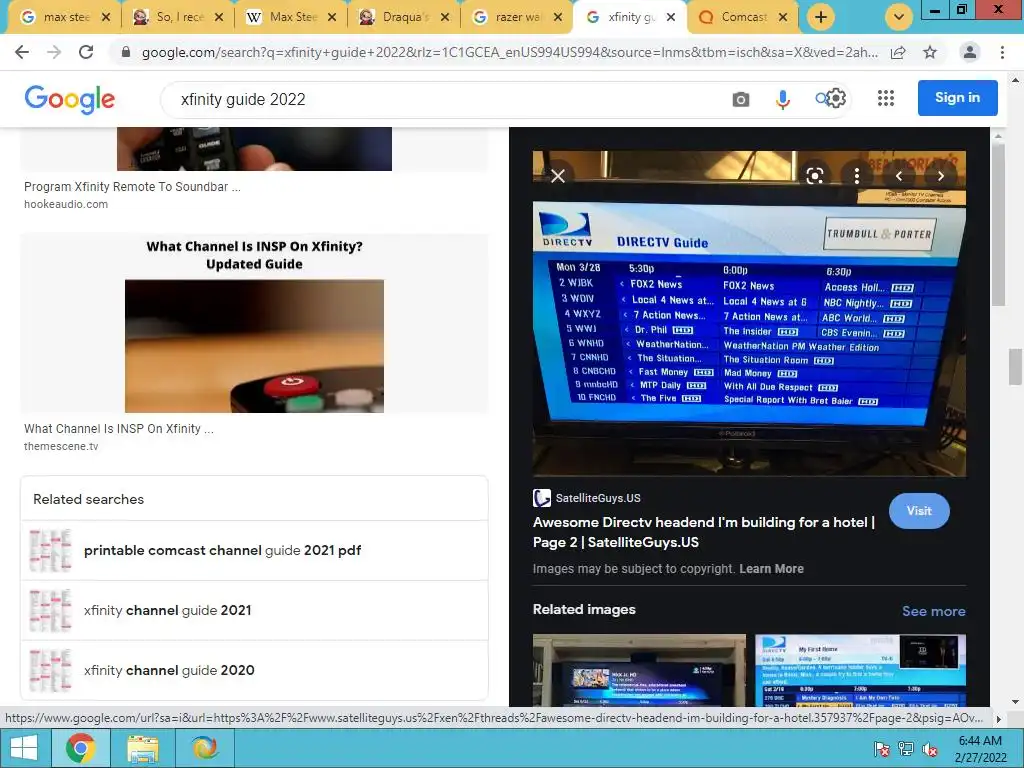
Task: Go to Google homepage via the logo
Action: click(x=70, y=100)
